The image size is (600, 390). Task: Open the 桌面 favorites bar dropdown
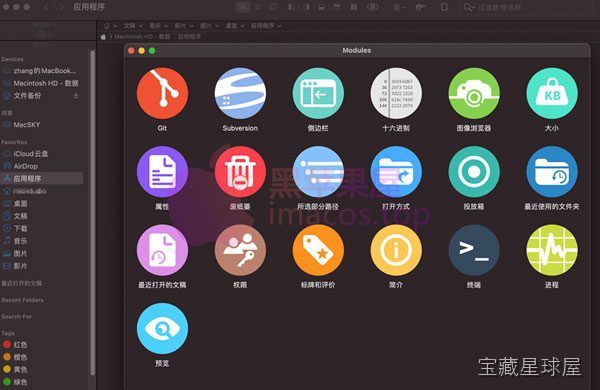(x=235, y=26)
